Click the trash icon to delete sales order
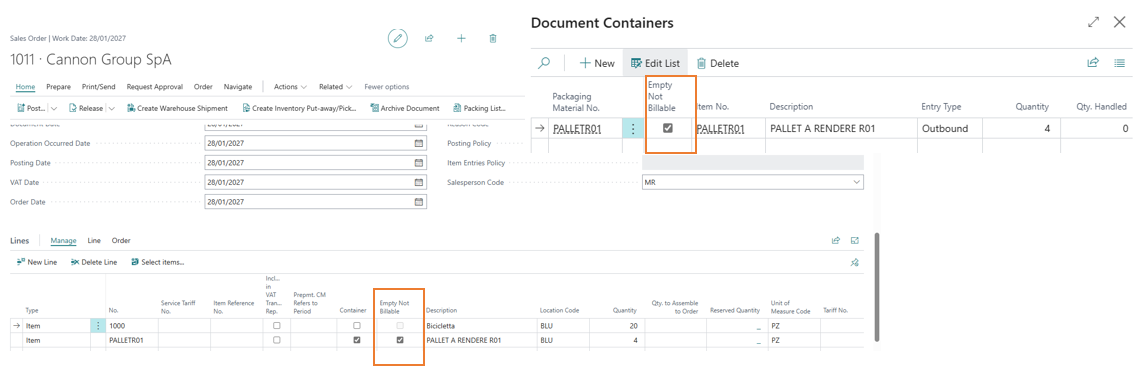This screenshot has width=1141, height=377. coord(493,39)
